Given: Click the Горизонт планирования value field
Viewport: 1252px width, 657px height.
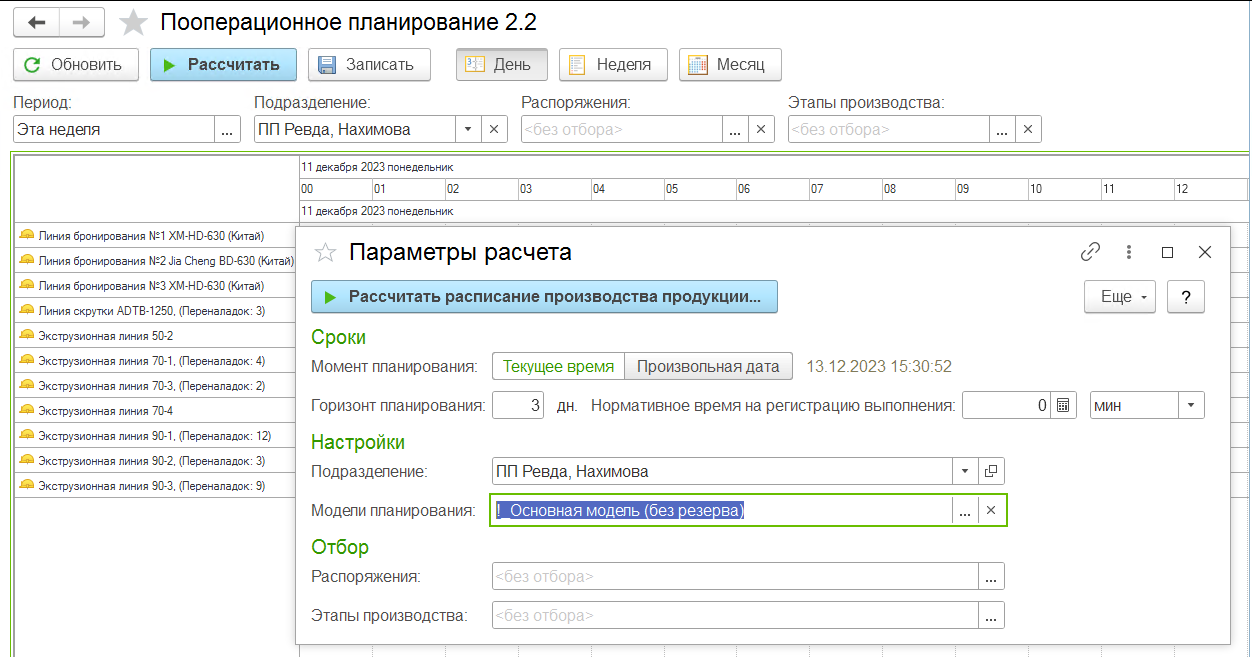Looking at the screenshot, I should [518, 405].
